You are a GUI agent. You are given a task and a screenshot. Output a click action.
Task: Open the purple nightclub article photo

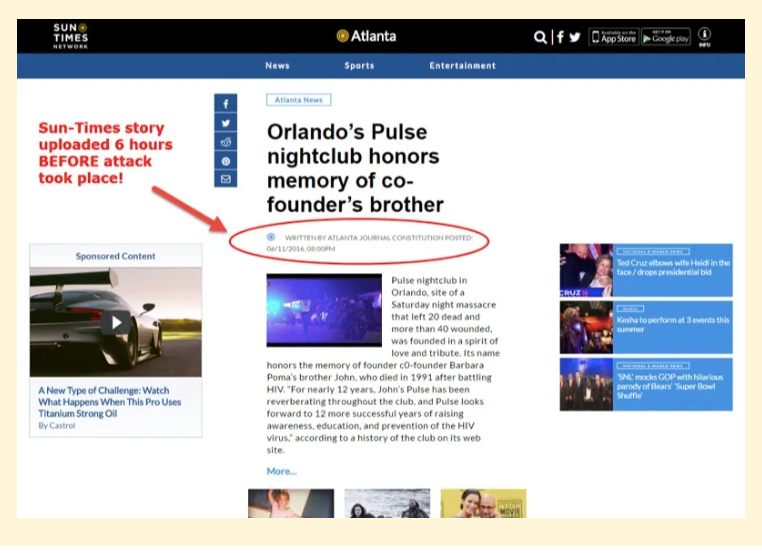(x=324, y=310)
